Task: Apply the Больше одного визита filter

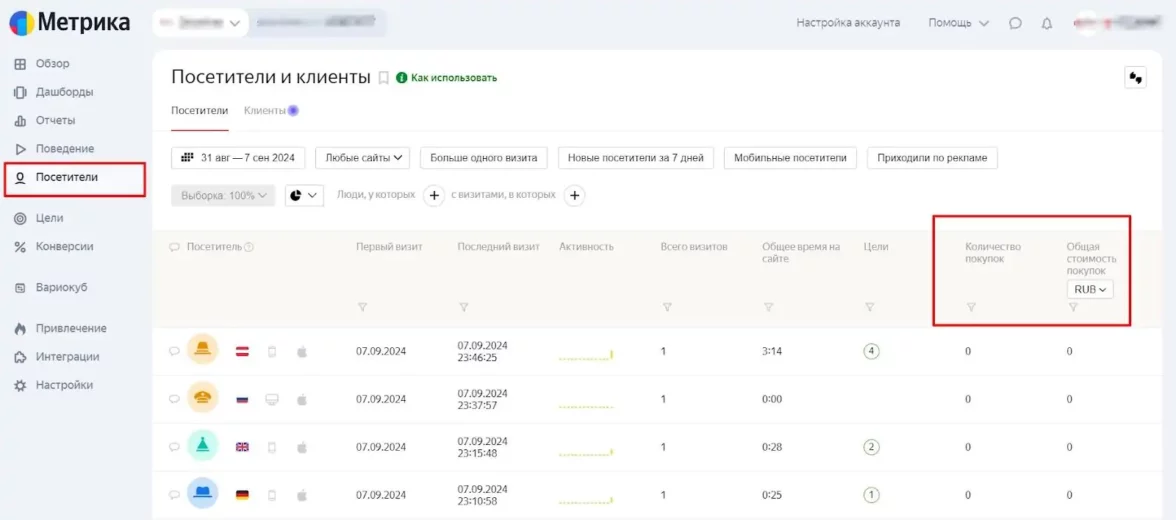Action: (x=484, y=158)
